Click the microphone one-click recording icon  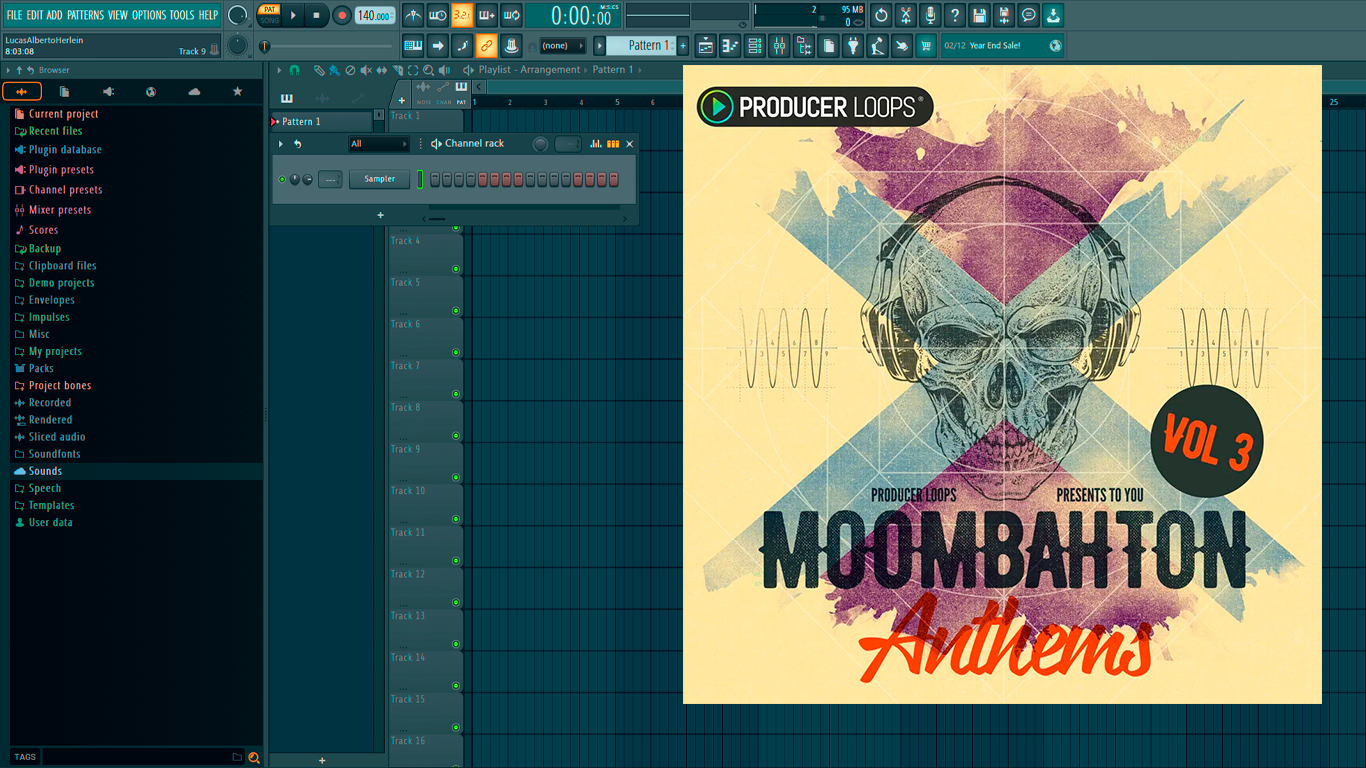point(930,15)
